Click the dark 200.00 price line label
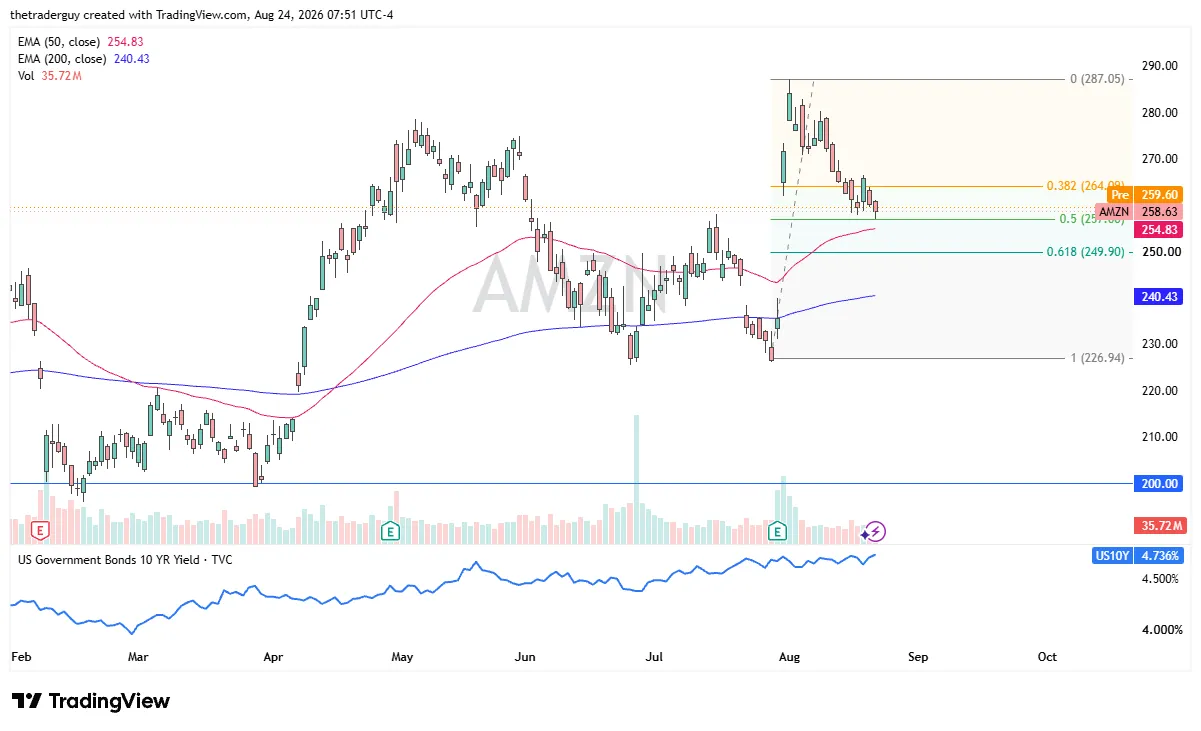This screenshot has width=1201, height=731. click(x=1161, y=483)
